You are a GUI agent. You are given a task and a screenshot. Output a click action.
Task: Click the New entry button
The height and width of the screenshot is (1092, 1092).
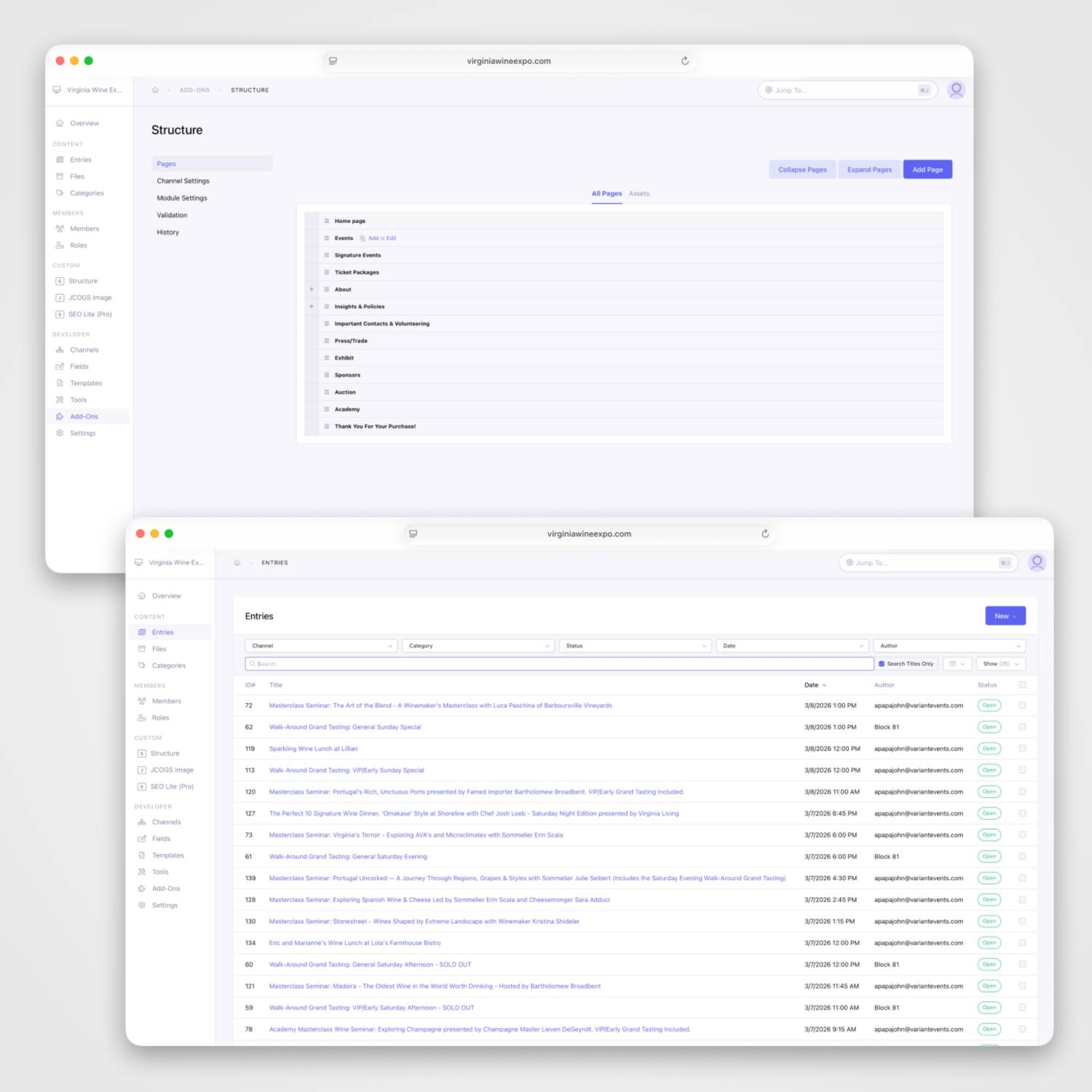click(1005, 616)
